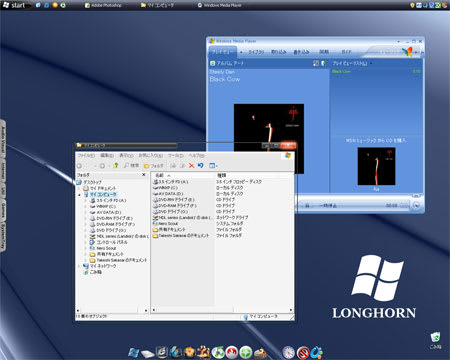This screenshot has width=450, height=360.
Task: Open the 表示(V) menu in Explorer
Action: 126,156
